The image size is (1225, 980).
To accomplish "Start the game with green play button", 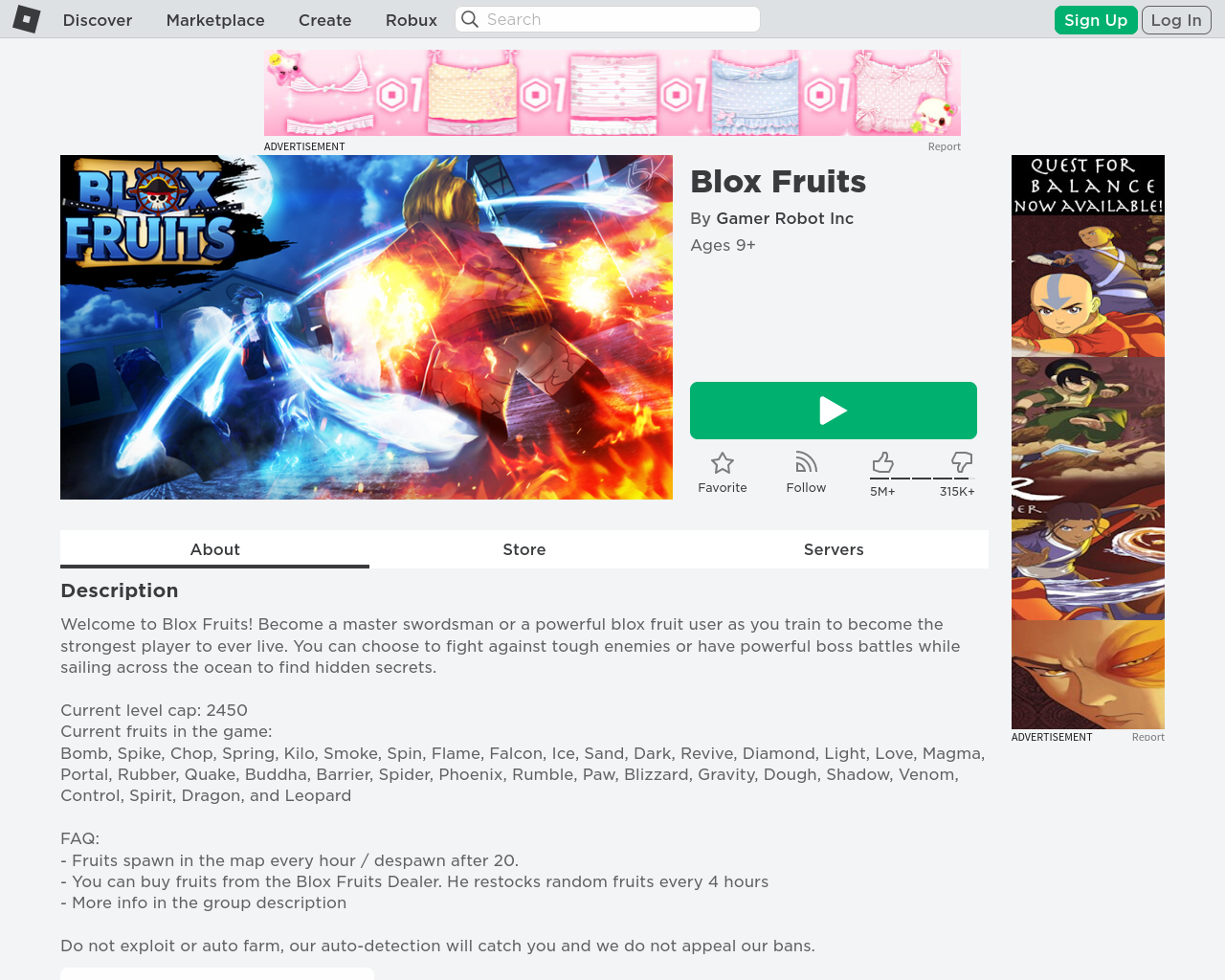I will [834, 411].
